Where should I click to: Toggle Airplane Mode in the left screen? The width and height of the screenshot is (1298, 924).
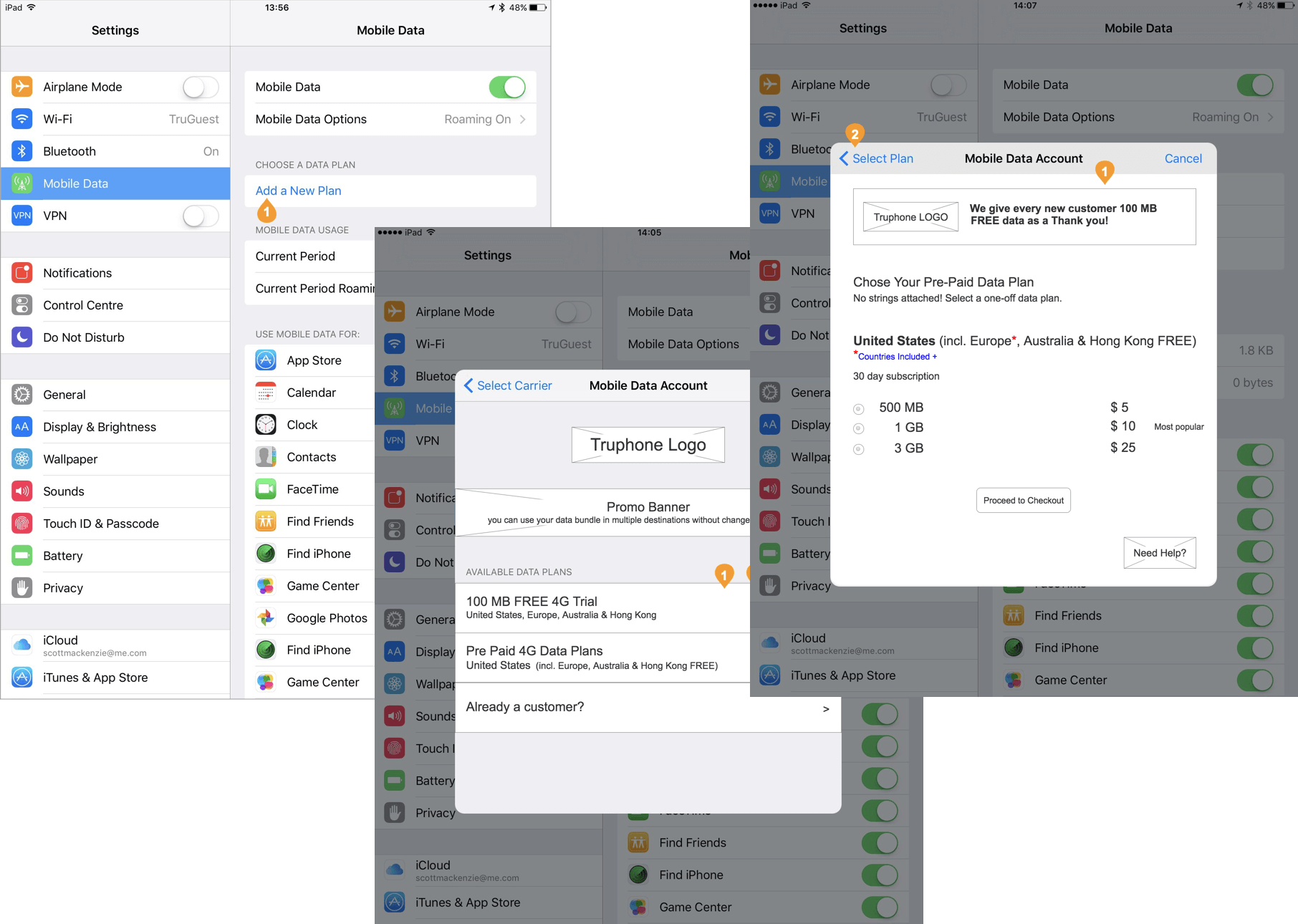pos(201,87)
